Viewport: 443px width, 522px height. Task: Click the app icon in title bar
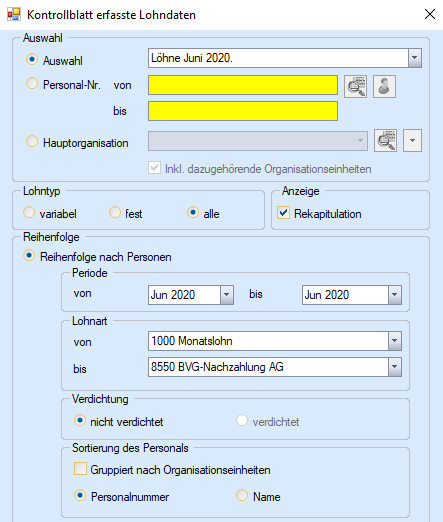(14, 15)
